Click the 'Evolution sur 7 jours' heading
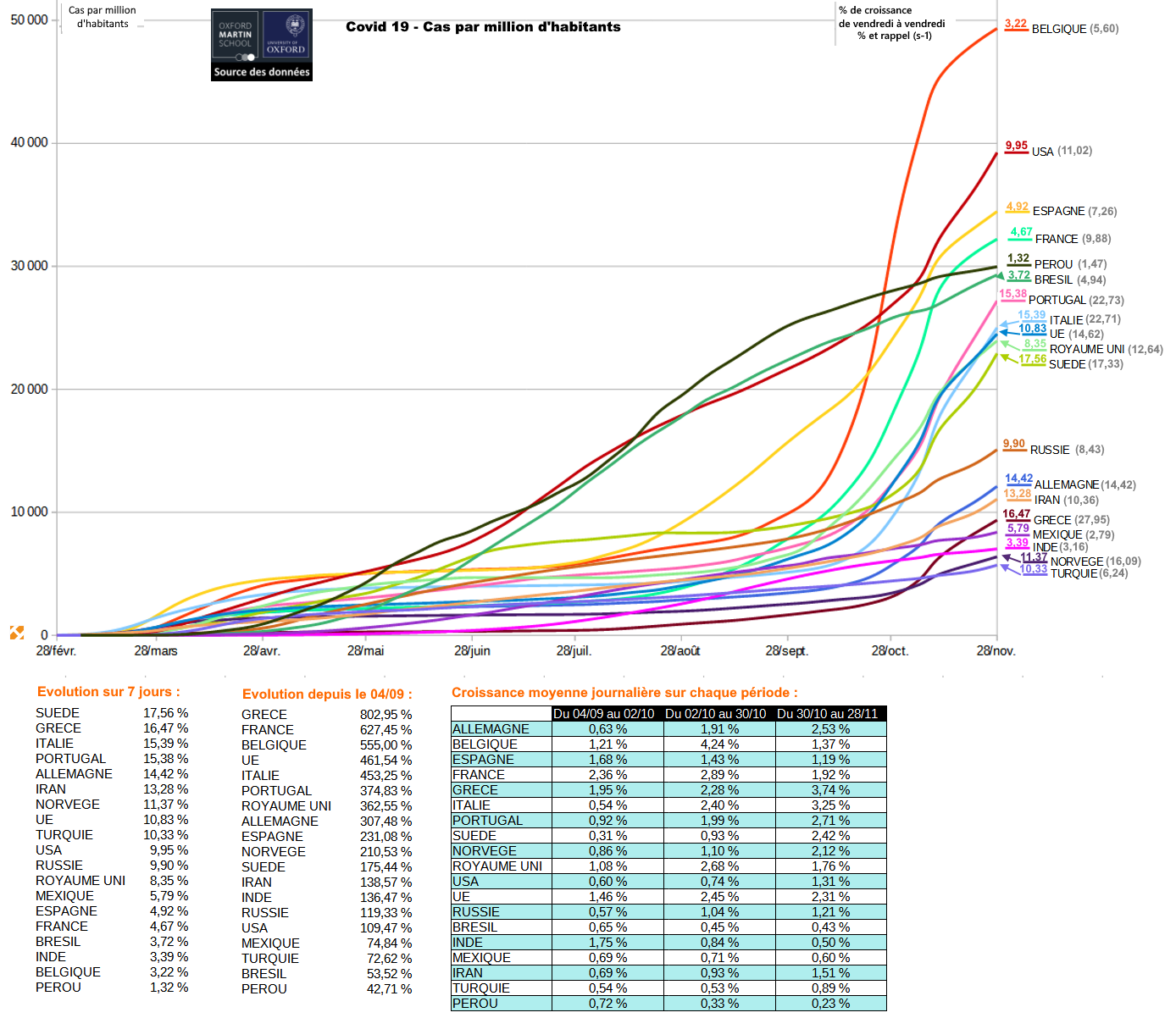 108,692
